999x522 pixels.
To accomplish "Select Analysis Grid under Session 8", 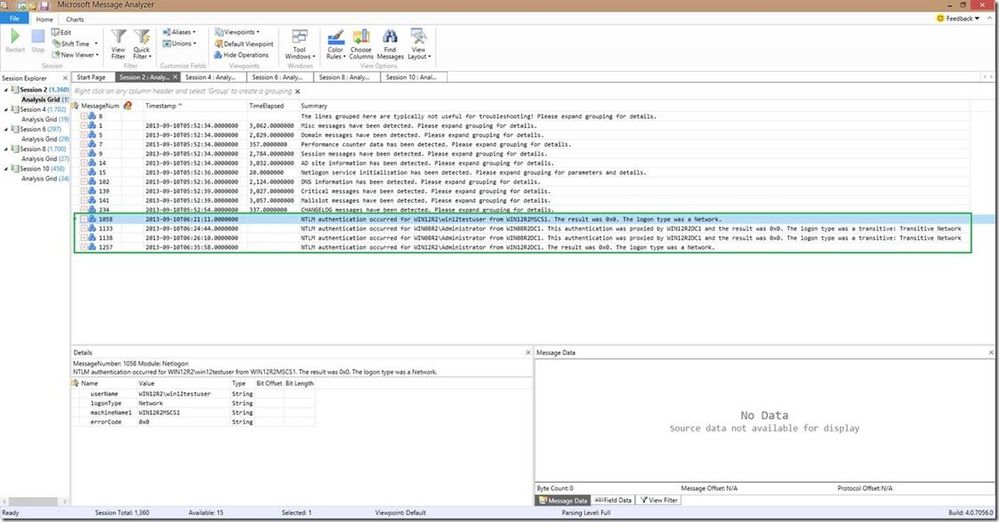I will pos(45,159).
